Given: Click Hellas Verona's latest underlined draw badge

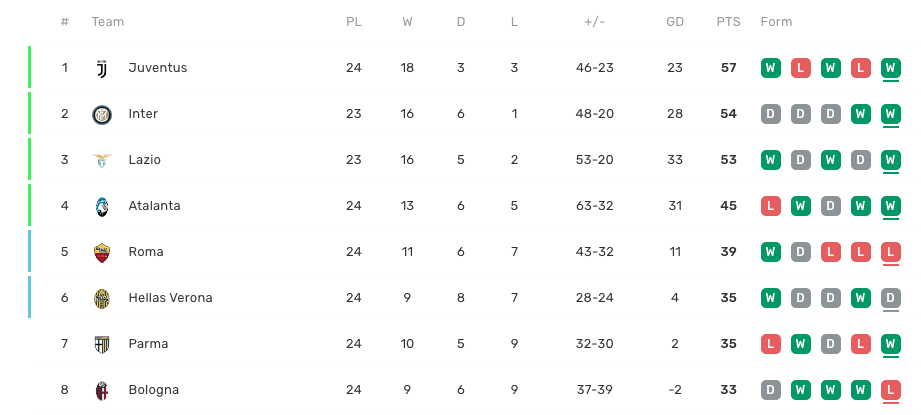Looking at the screenshot, I should pos(890,298).
